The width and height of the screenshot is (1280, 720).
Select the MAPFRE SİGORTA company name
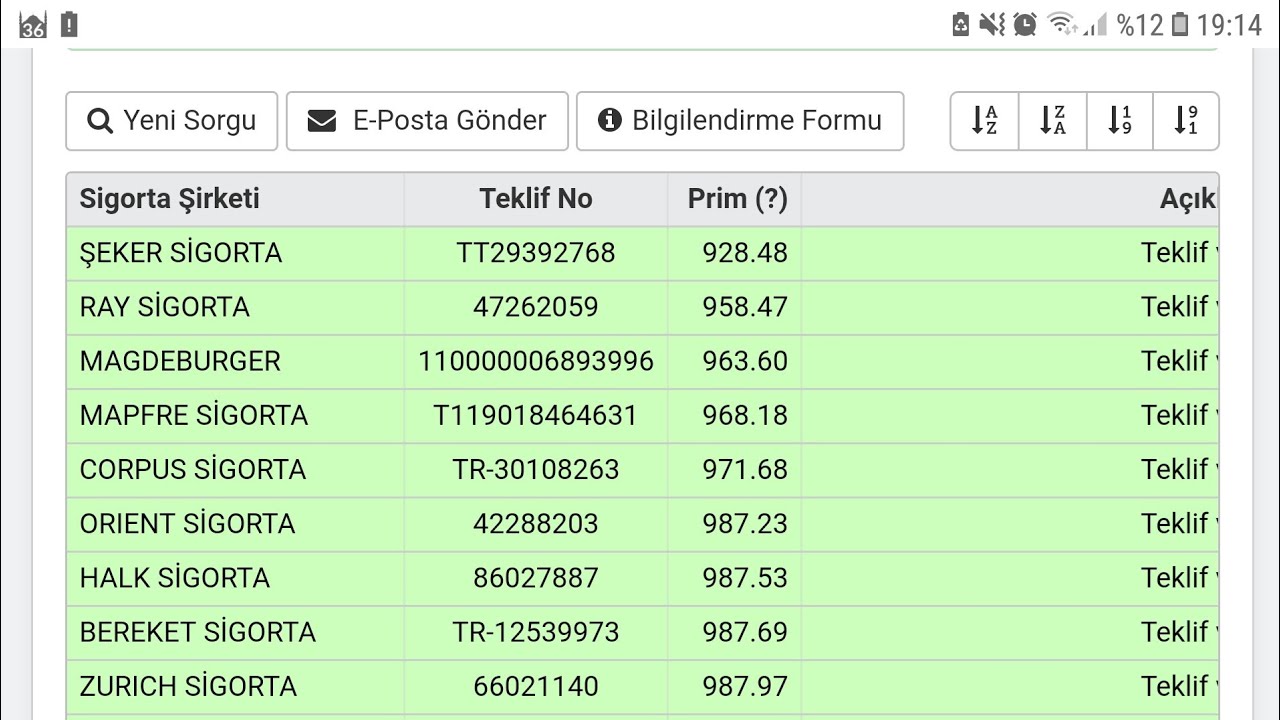pos(194,415)
